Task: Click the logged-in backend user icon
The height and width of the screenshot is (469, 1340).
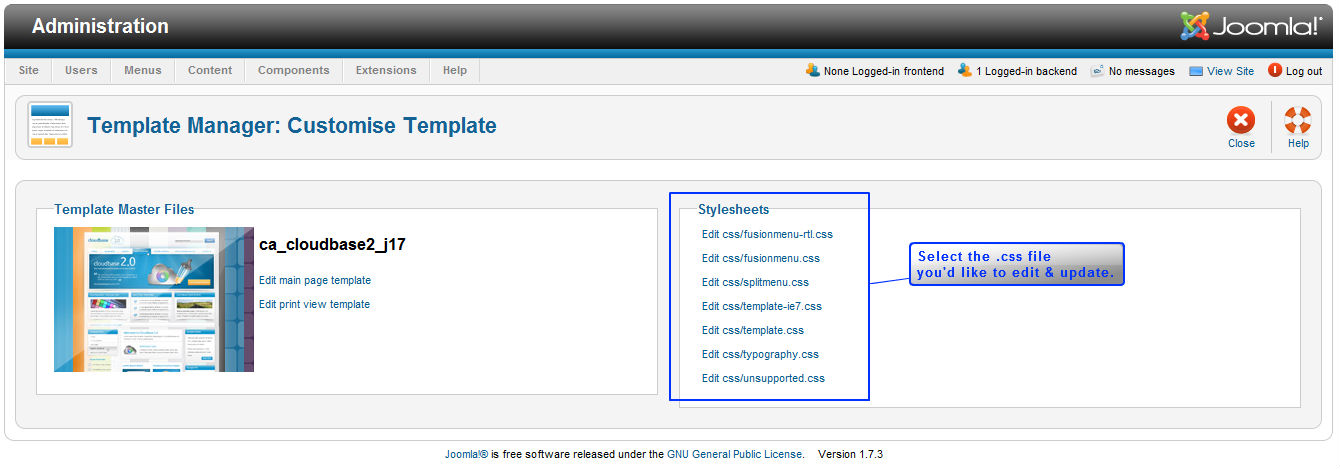Action: [x=965, y=70]
